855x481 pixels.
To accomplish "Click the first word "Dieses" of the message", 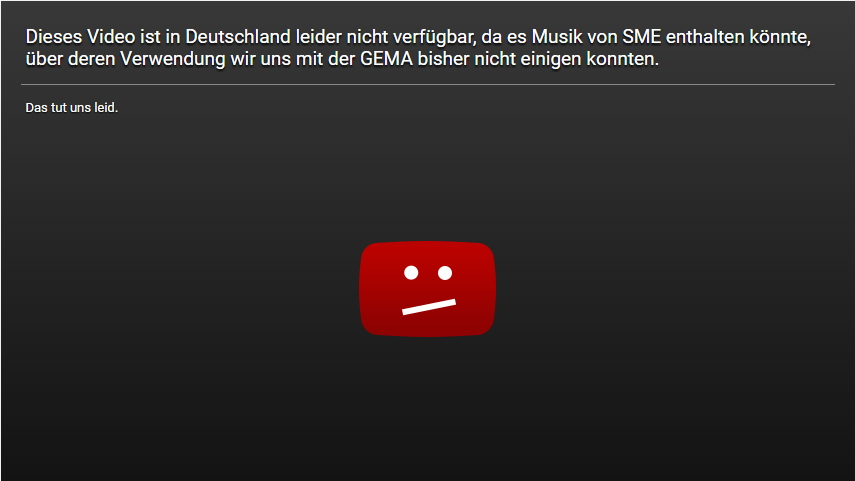I will (x=54, y=37).
